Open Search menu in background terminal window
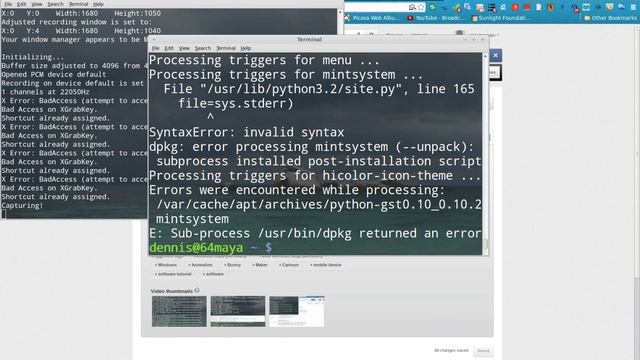The height and width of the screenshot is (360, 640). [x=55, y=4]
